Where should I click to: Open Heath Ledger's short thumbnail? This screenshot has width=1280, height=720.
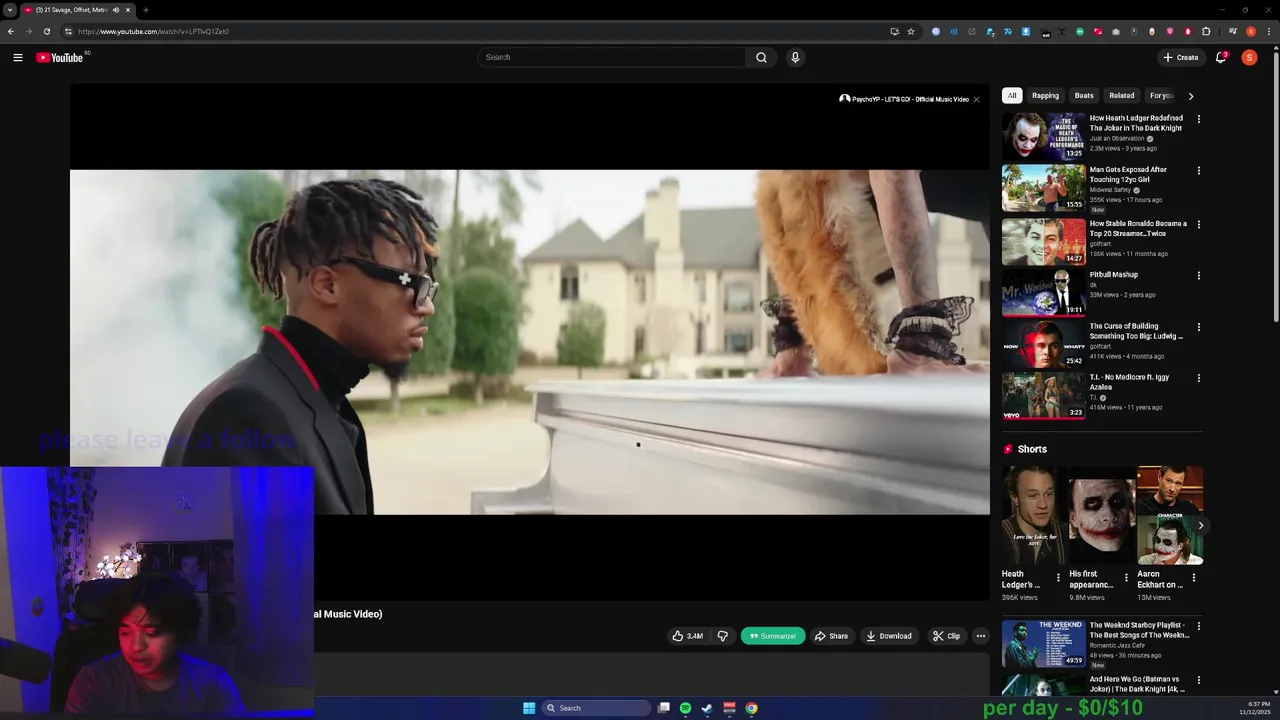click(1034, 515)
